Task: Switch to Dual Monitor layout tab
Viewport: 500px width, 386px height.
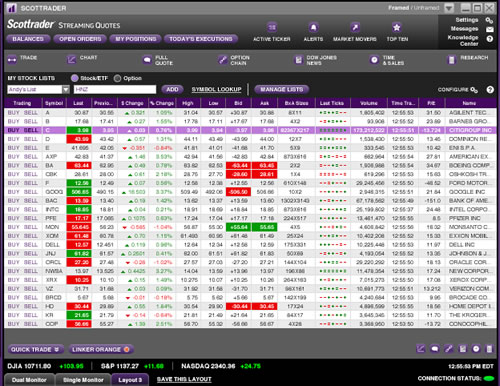Action: coord(29,380)
